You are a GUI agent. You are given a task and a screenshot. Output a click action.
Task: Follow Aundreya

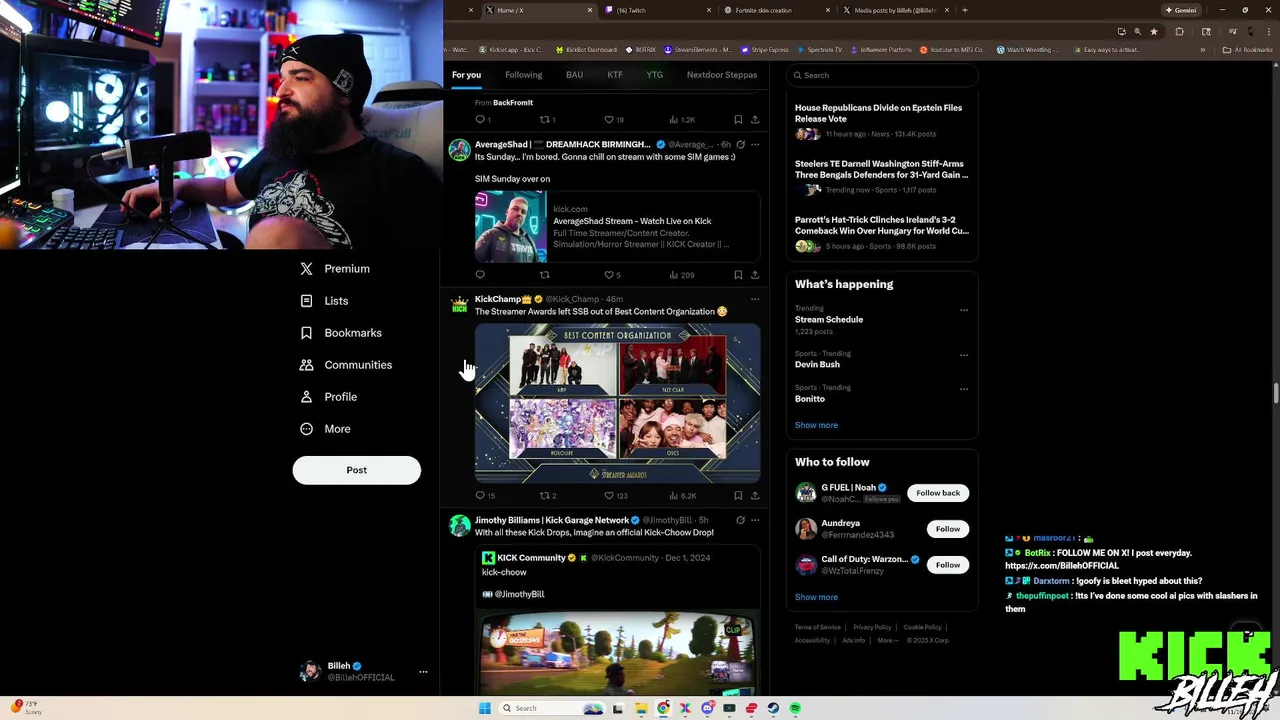pos(947,529)
